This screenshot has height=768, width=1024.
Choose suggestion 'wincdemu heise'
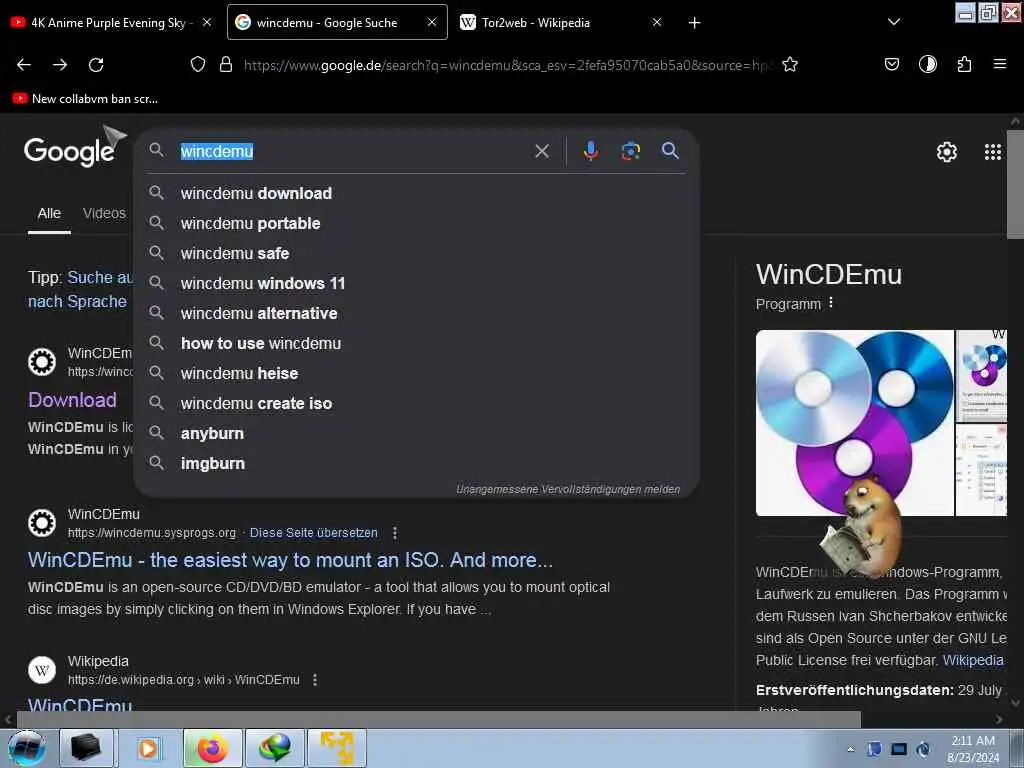[x=416, y=374]
